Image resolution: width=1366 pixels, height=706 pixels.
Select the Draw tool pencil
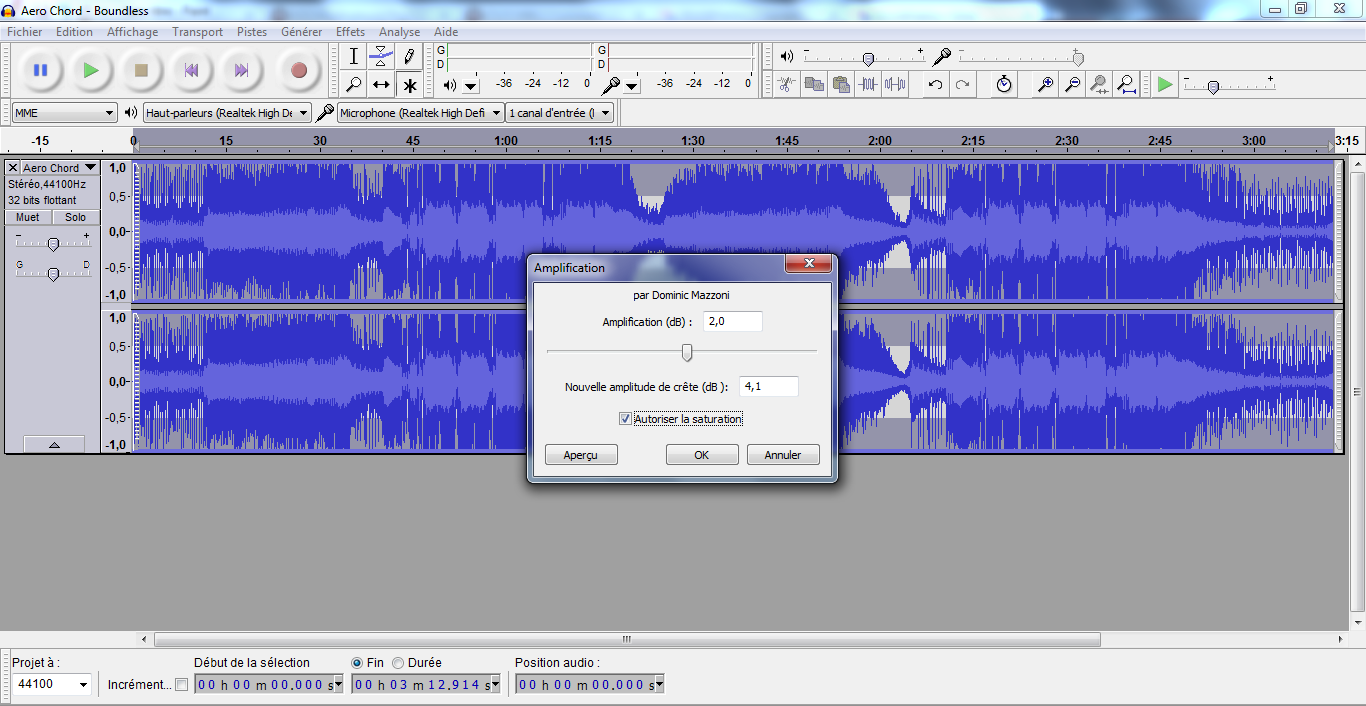pyautogui.click(x=409, y=57)
